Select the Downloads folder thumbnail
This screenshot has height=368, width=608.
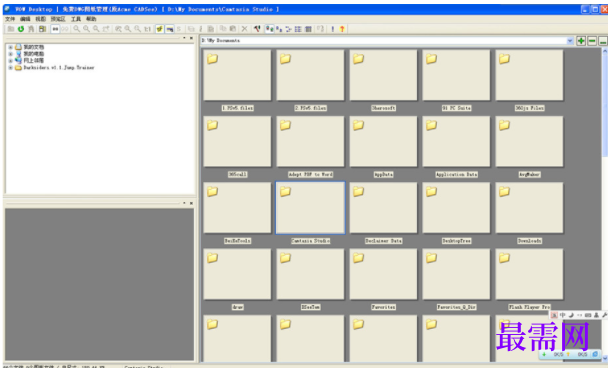tap(529, 208)
